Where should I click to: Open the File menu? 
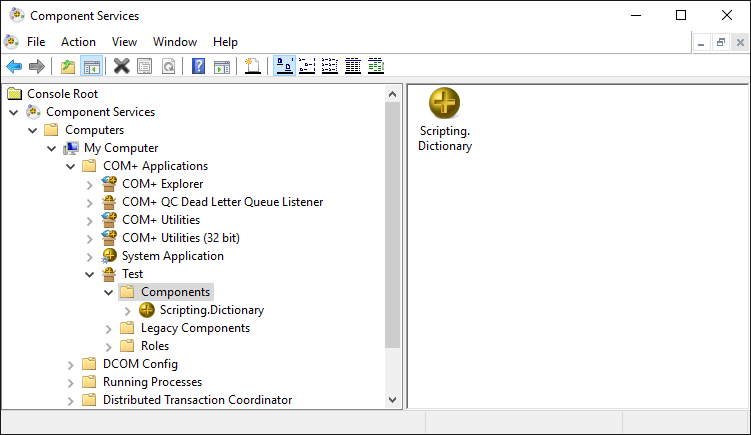pyautogui.click(x=36, y=42)
